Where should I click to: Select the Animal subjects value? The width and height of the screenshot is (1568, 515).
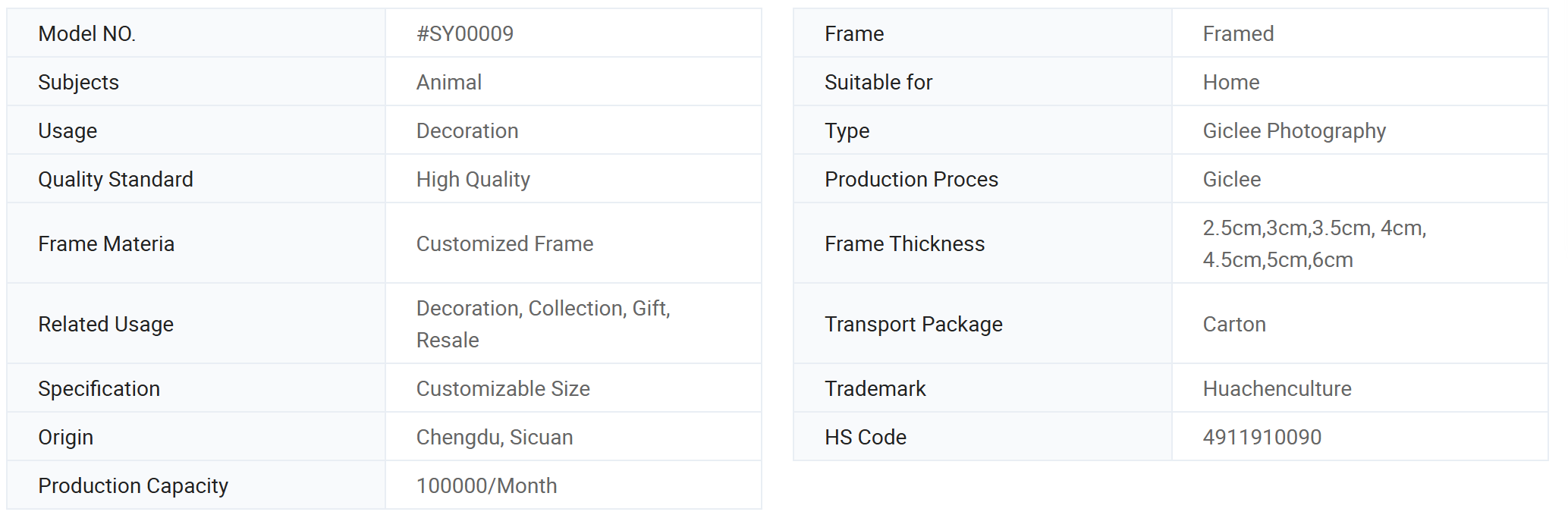pyautogui.click(x=448, y=82)
